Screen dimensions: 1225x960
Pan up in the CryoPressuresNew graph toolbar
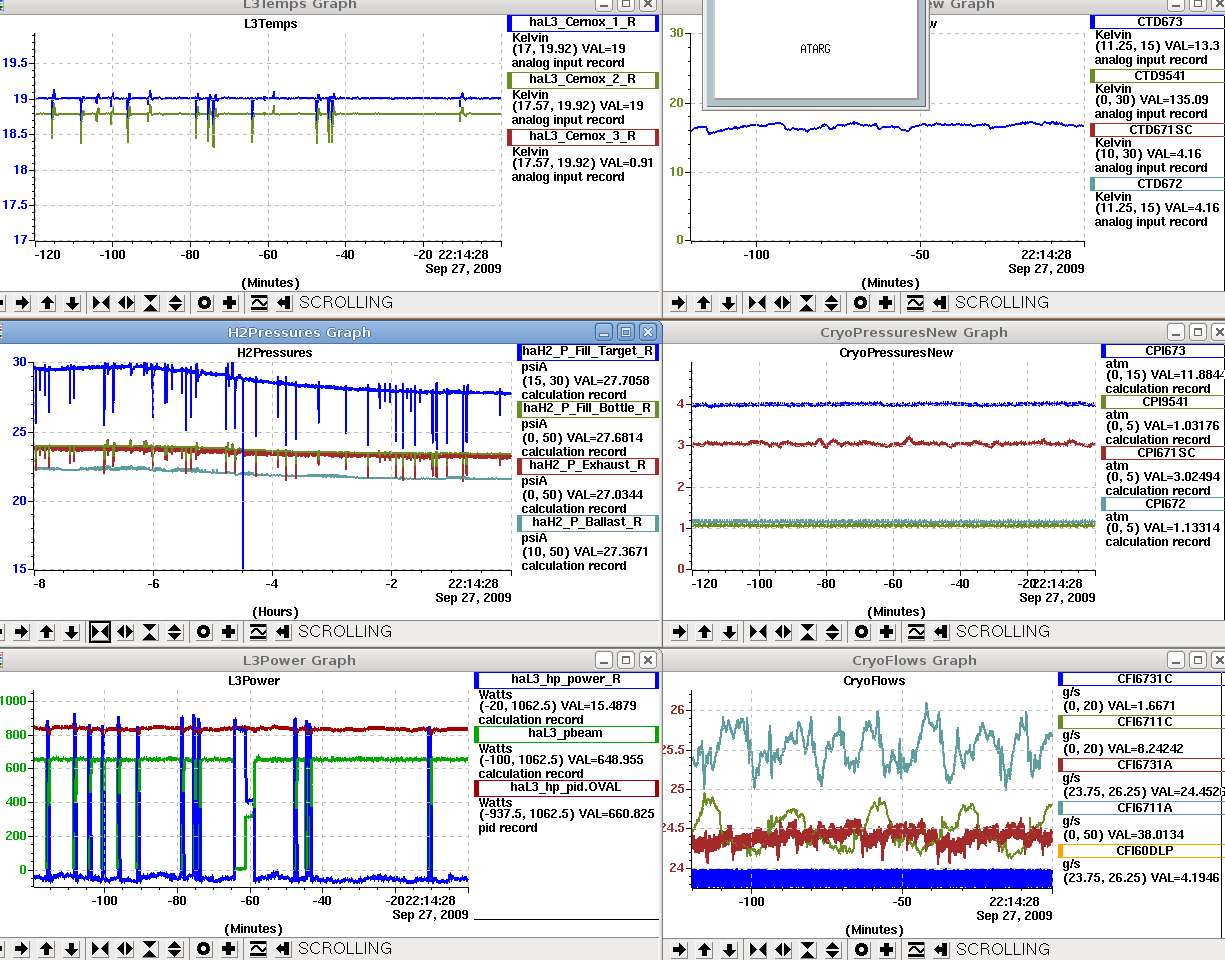(705, 631)
